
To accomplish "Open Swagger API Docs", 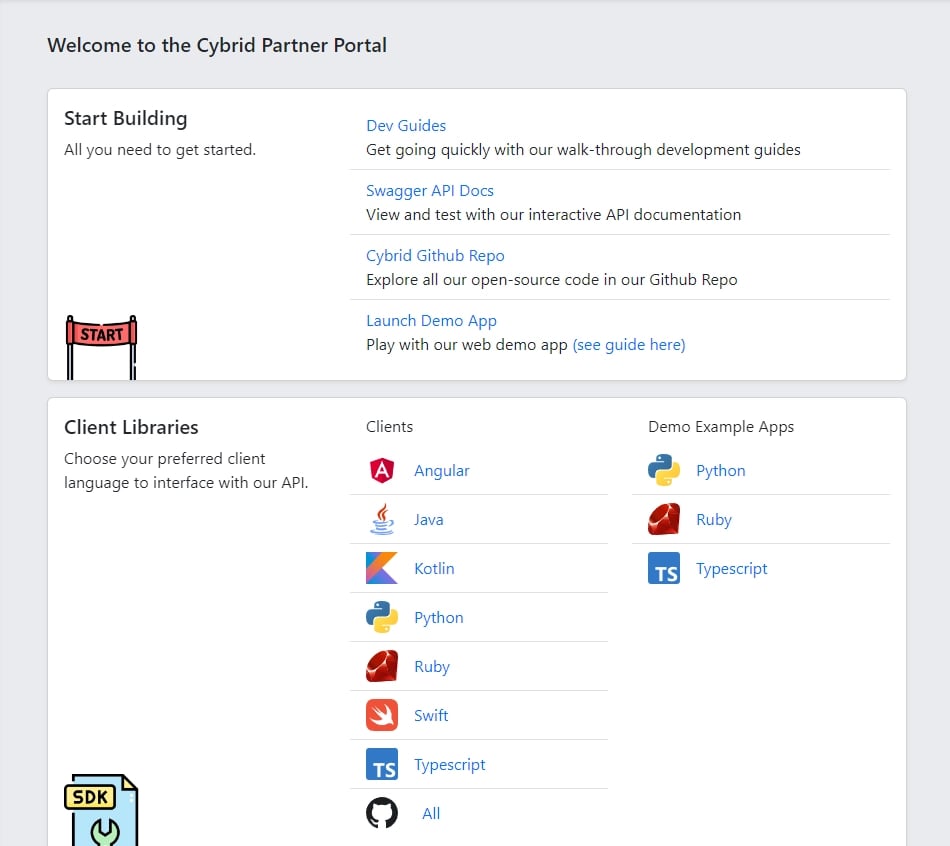I will [x=430, y=191].
